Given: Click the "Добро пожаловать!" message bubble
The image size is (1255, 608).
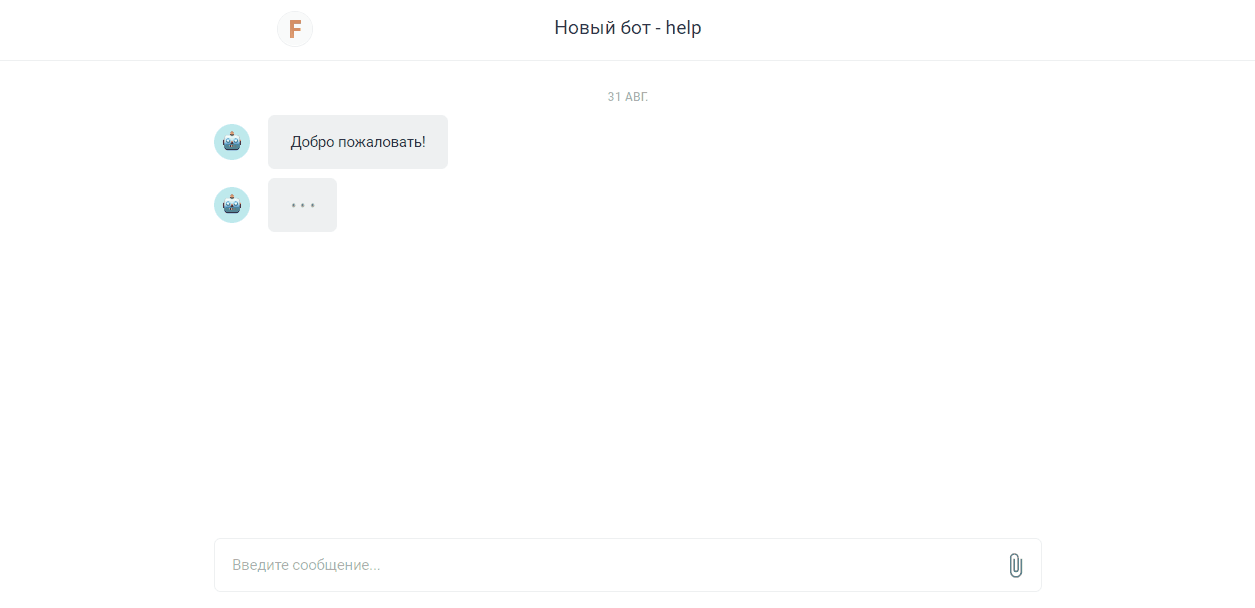Looking at the screenshot, I should pyautogui.click(x=358, y=142).
